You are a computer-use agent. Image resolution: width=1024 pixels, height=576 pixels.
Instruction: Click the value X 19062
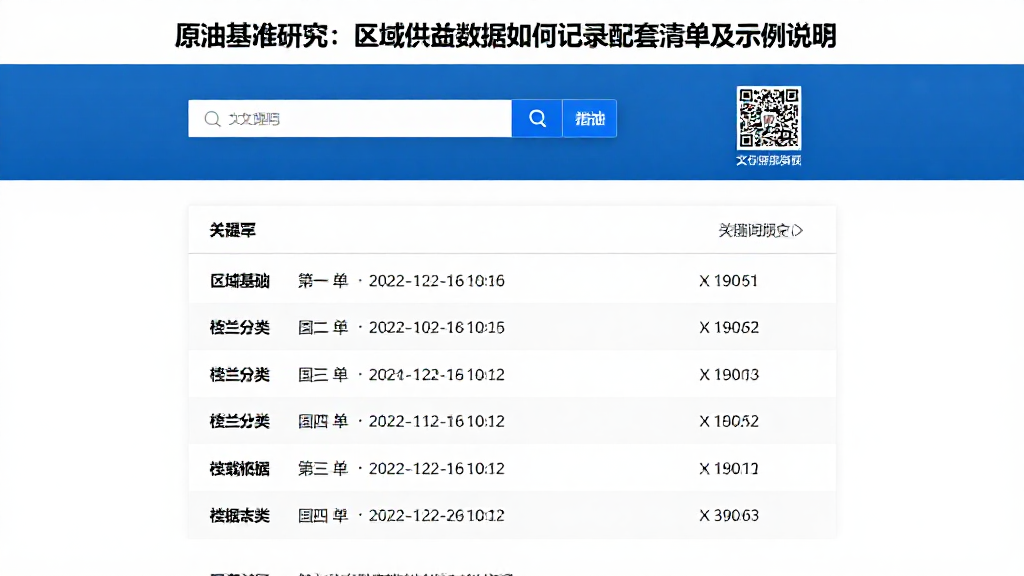coord(729,327)
